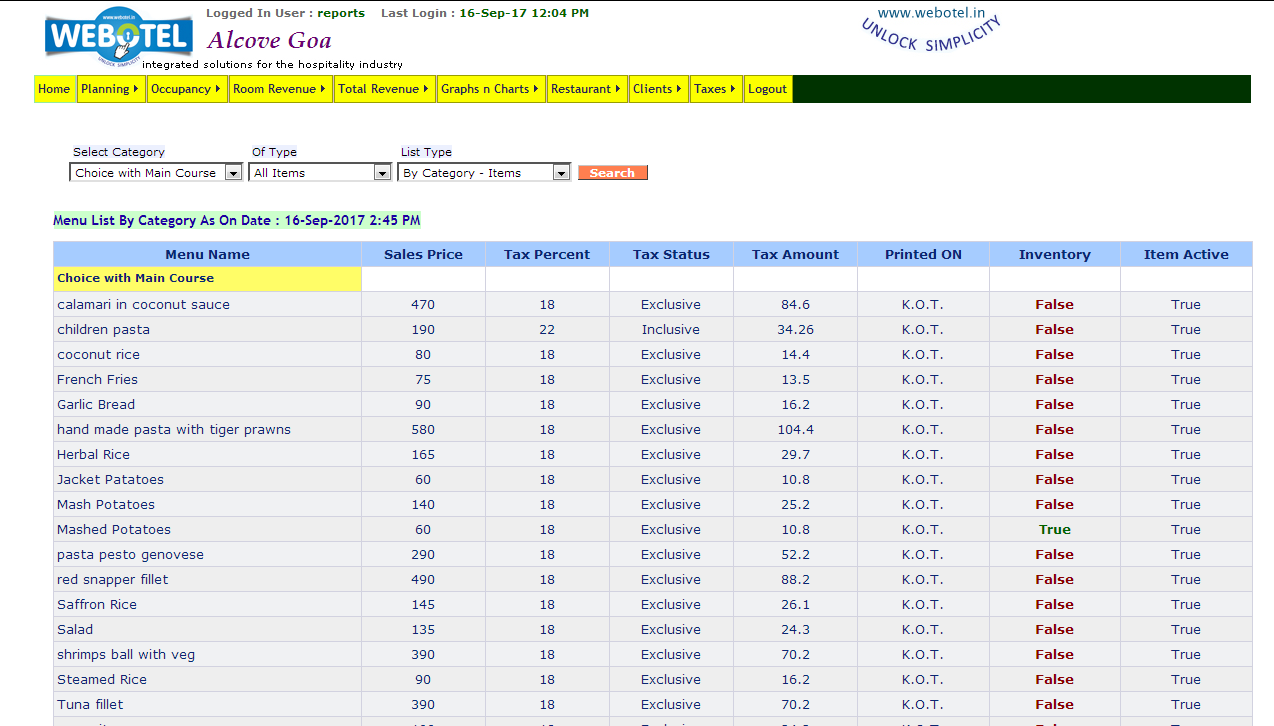
Task: Open the Total Revenue menu
Action: [385, 89]
